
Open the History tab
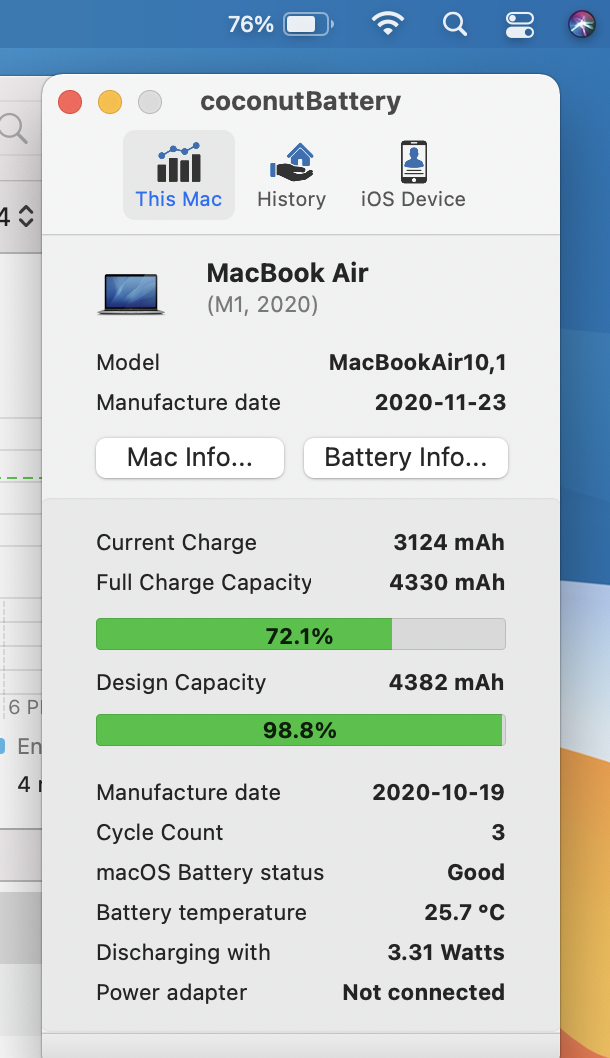pyautogui.click(x=291, y=175)
